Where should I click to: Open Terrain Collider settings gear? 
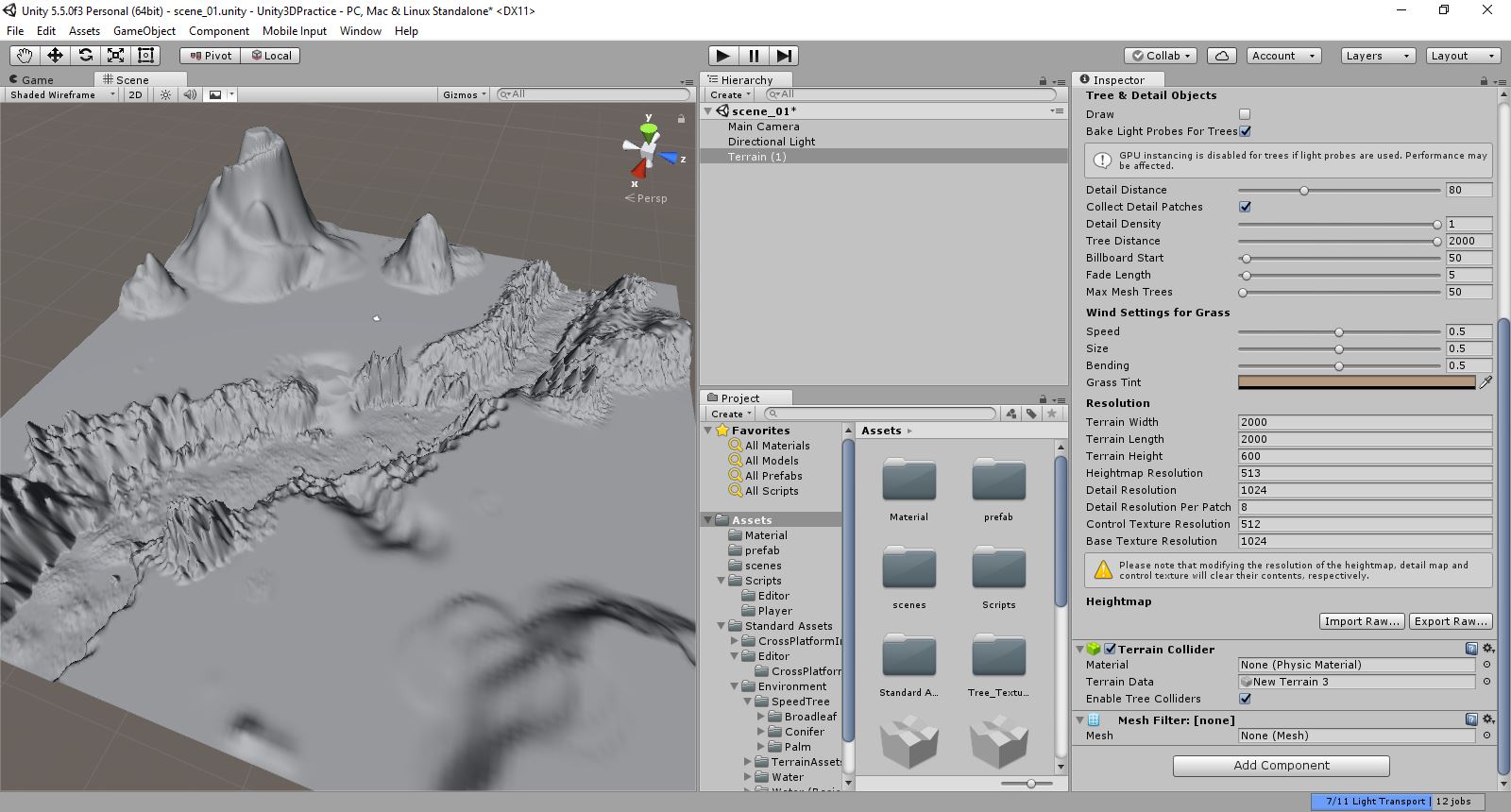pos(1487,649)
